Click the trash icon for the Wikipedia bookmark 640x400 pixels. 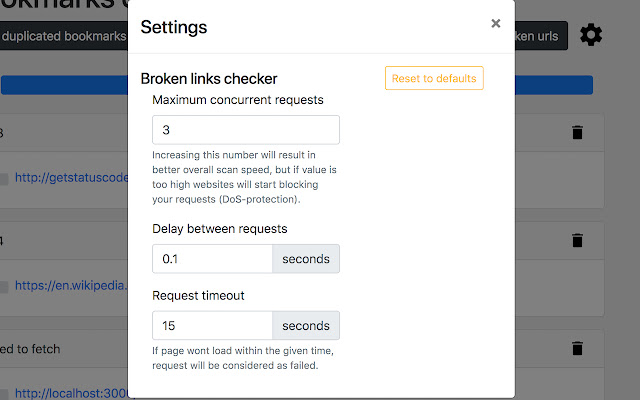(x=577, y=240)
